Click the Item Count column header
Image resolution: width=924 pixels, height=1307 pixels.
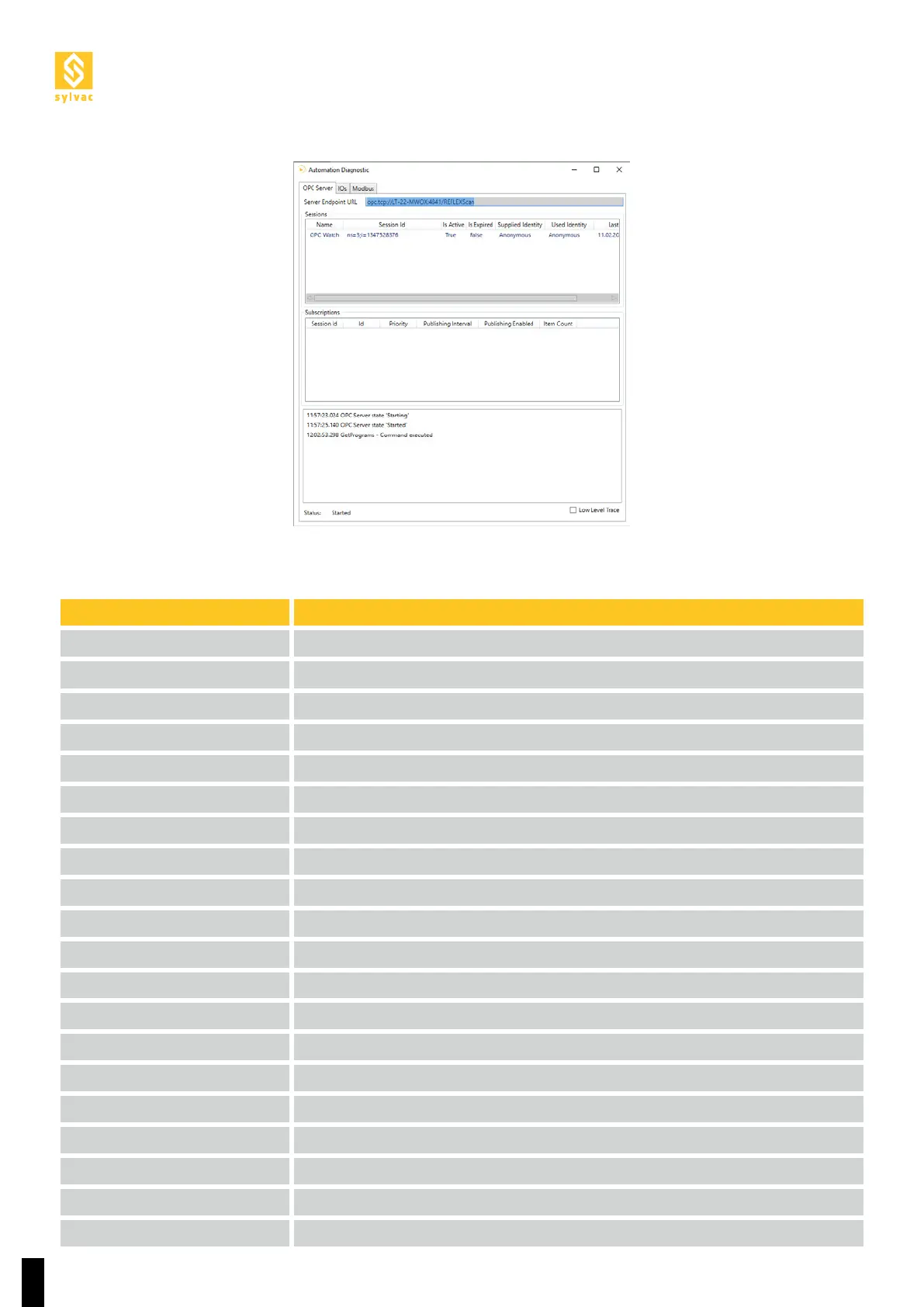click(558, 324)
